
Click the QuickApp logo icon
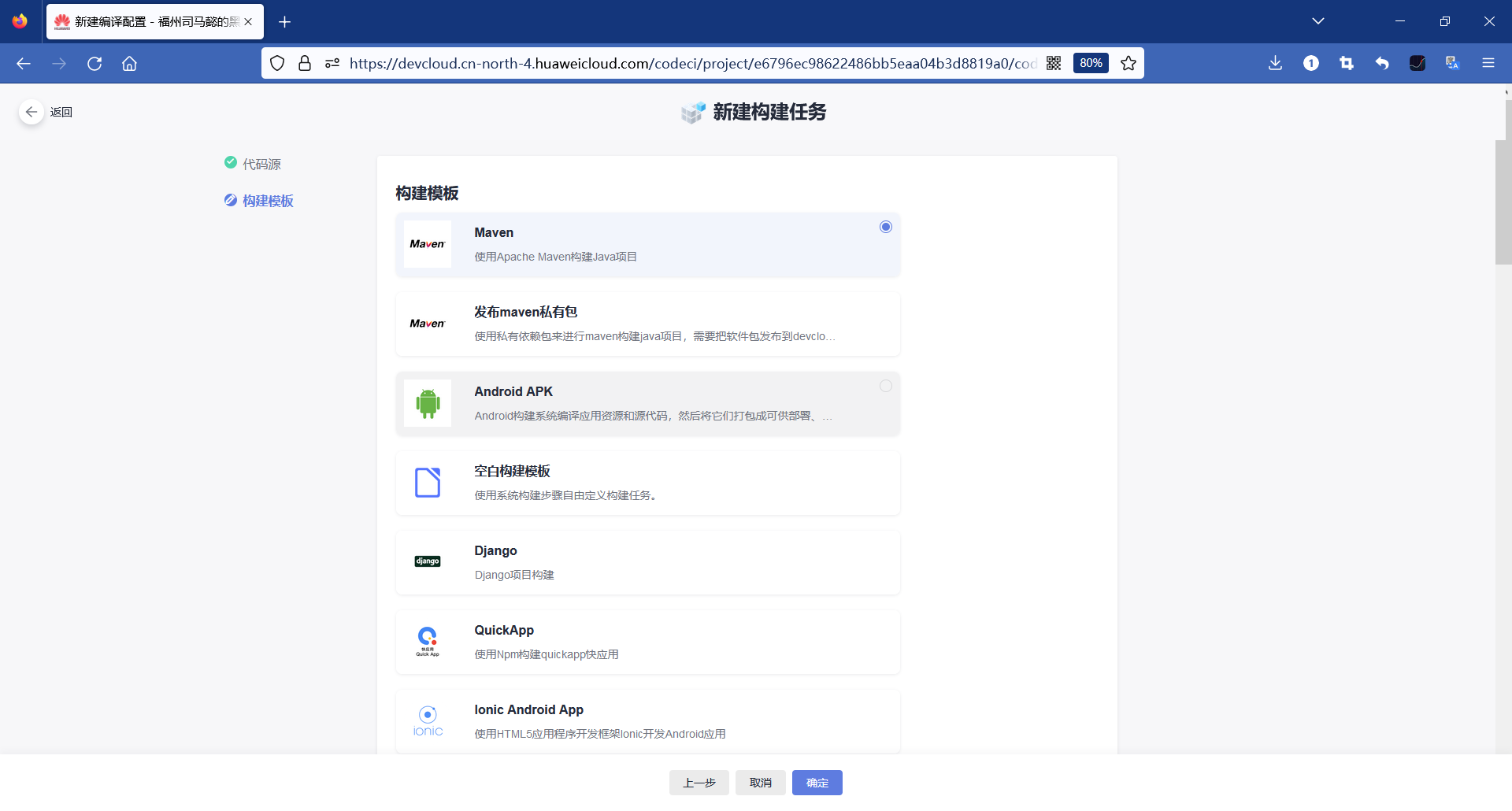[428, 642]
